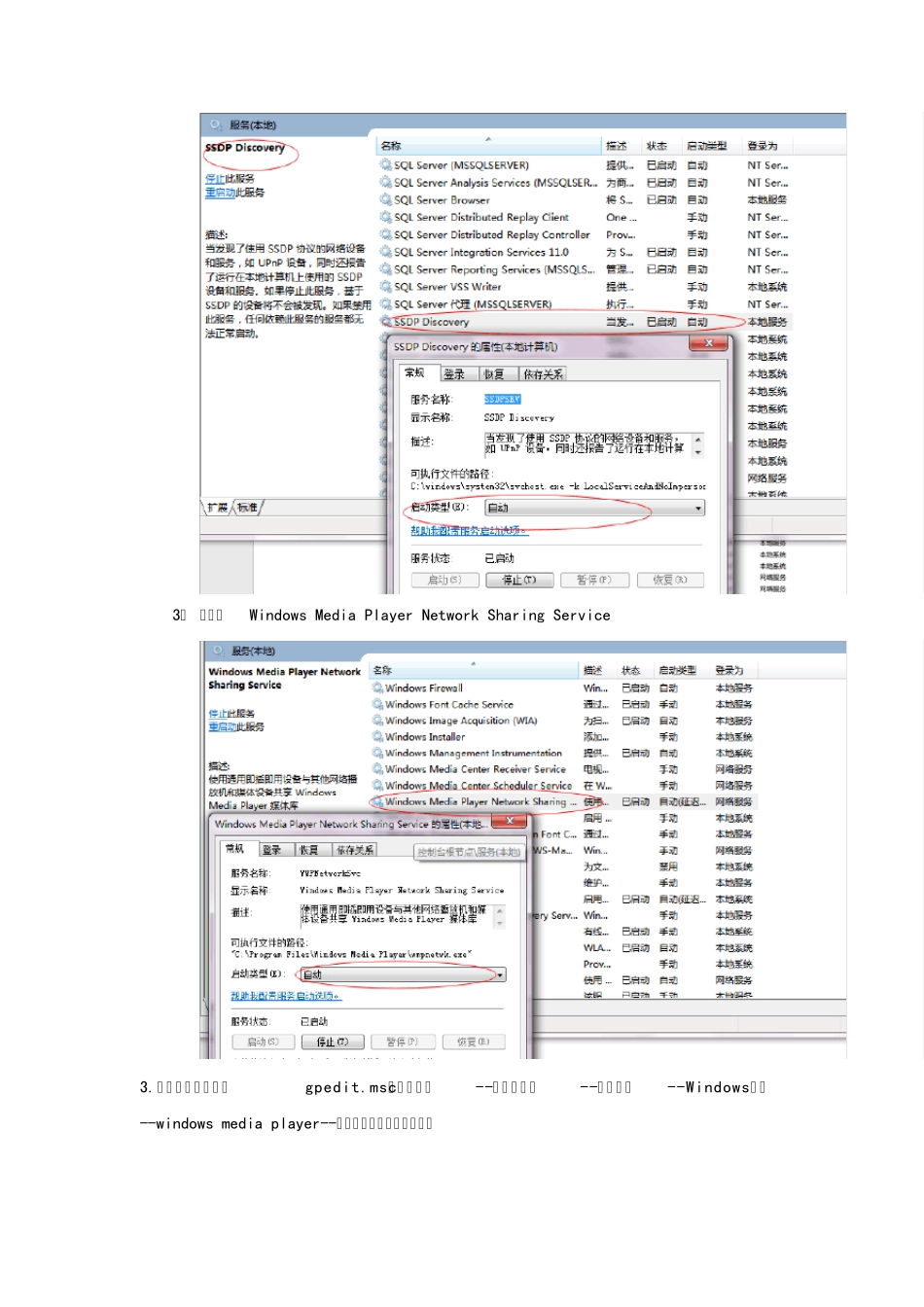Click the SQL Server Browser service icon

coord(385,200)
